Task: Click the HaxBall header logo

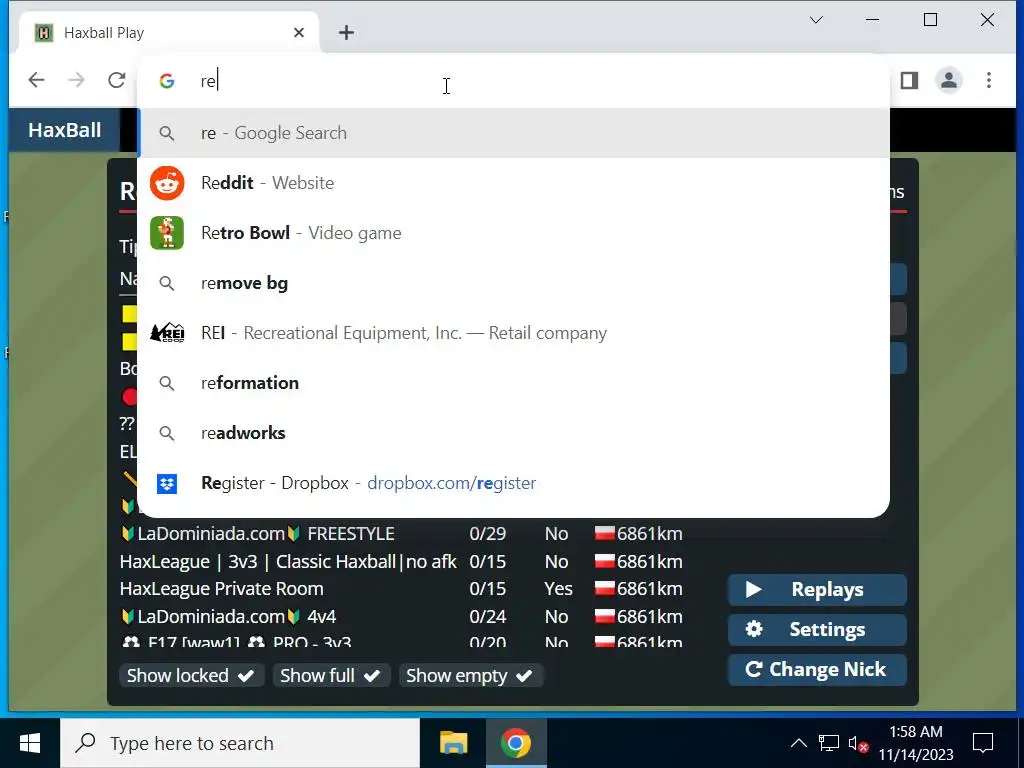Action: (65, 130)
